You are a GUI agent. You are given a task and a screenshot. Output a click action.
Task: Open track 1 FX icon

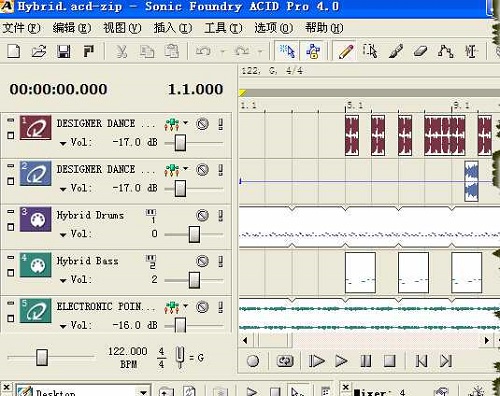tap(172, 124)
